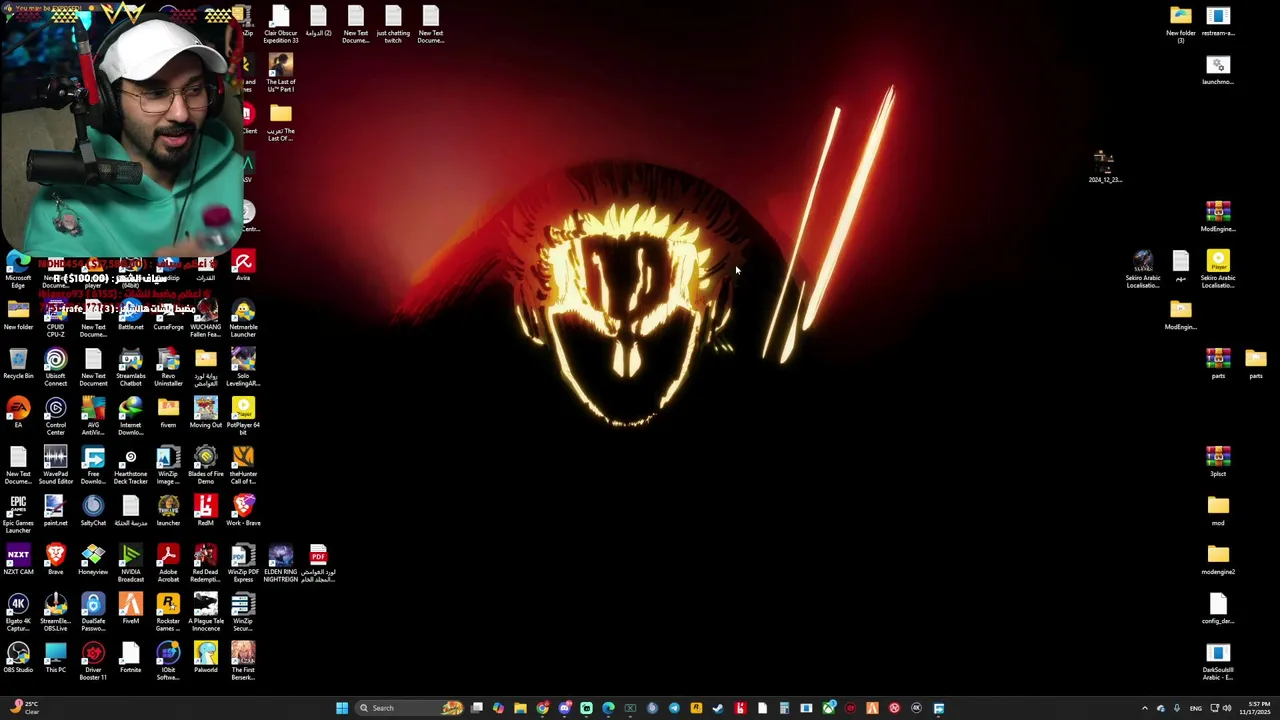Screen dimensions: 1280x720
Task: Open DarkSoulsIII Arabic file icon
Action: (x=1218, y=661)
